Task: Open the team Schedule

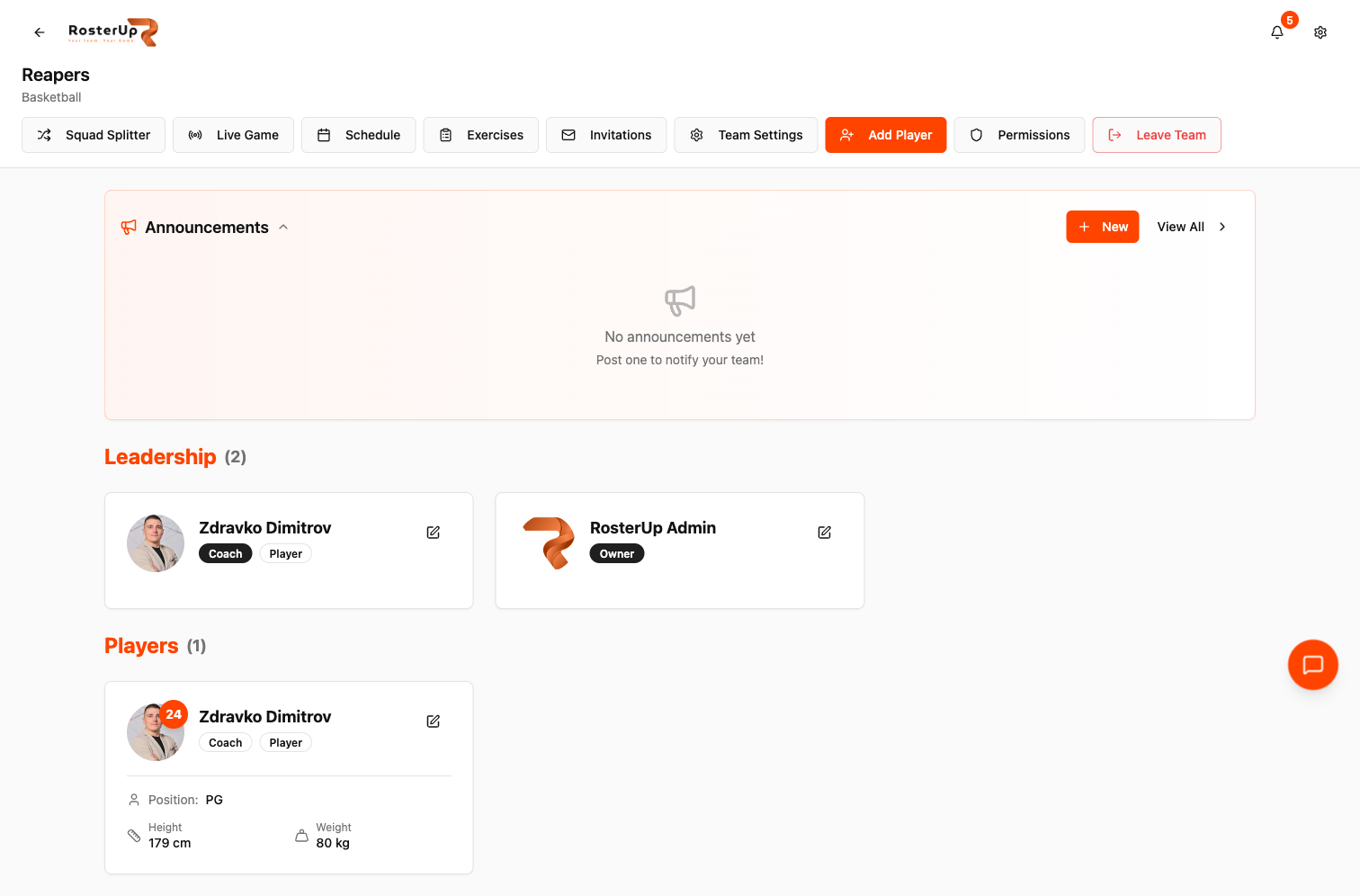Action: click(359, 135)
